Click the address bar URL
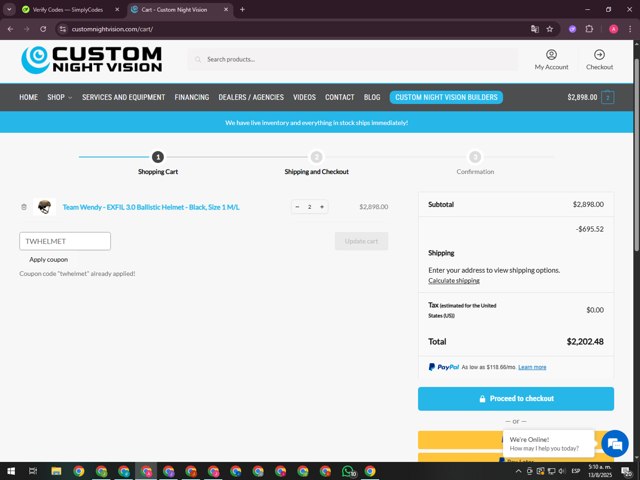The width and height of the screenshot is (640, 480). coord(112,29)
